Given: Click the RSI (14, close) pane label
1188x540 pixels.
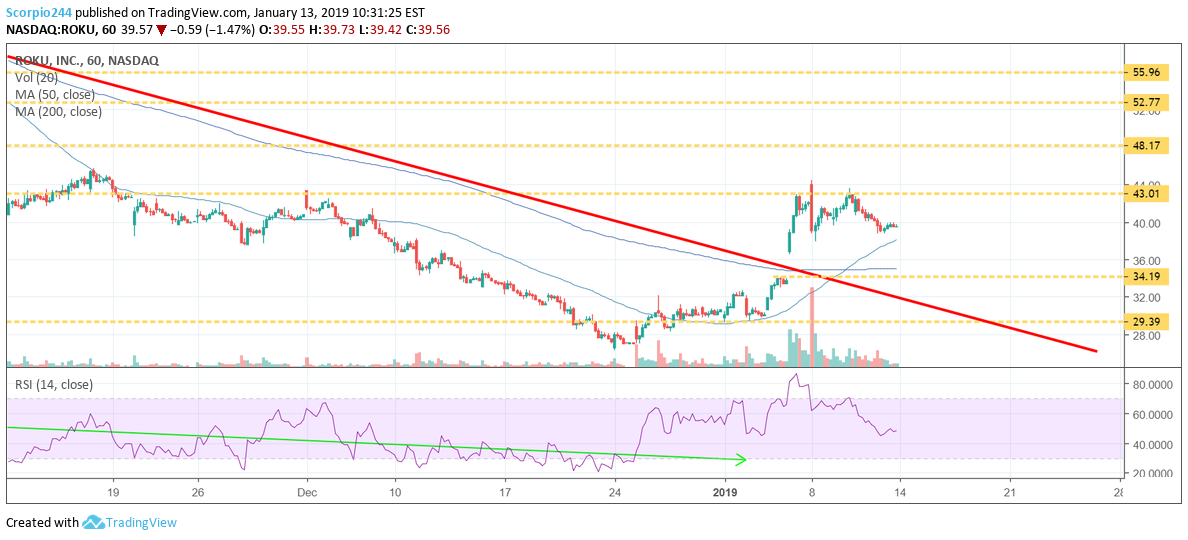Looking at the screenshot, I should click(52, 383).
